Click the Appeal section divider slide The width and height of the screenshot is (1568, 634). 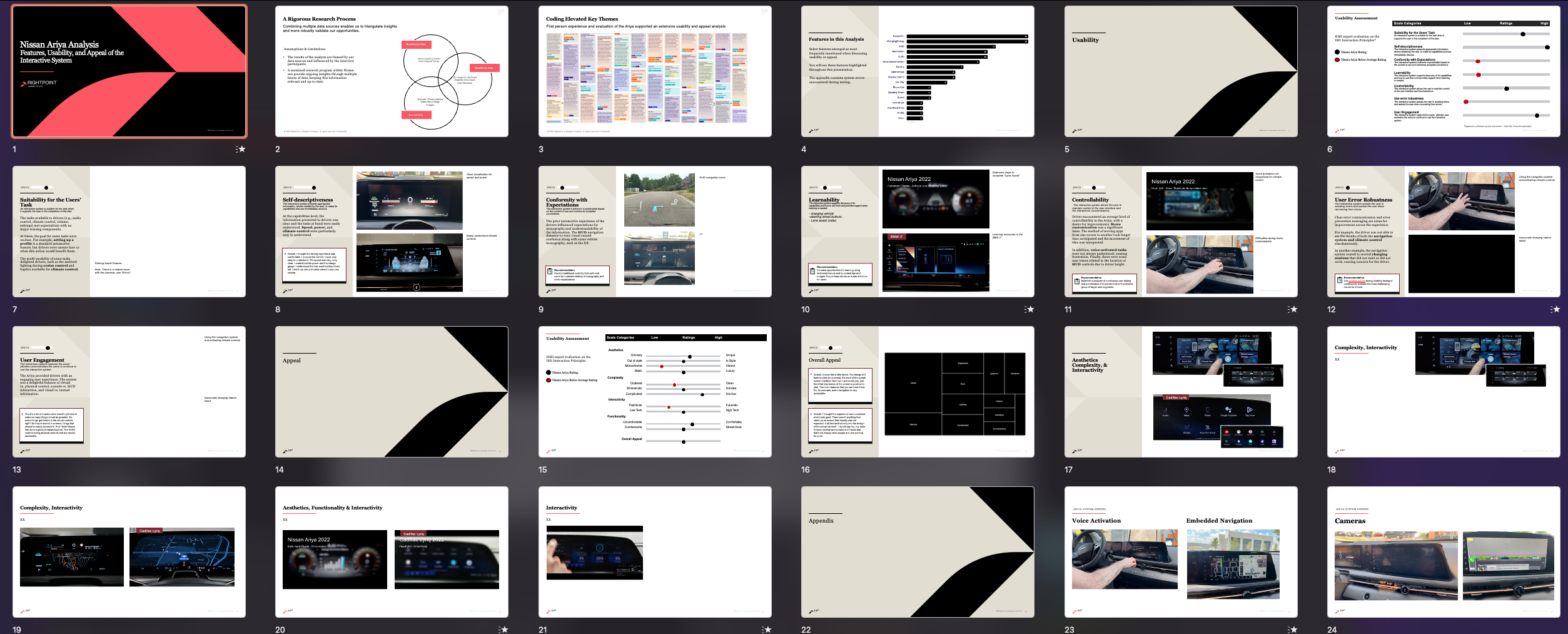(x=392, y=392)
